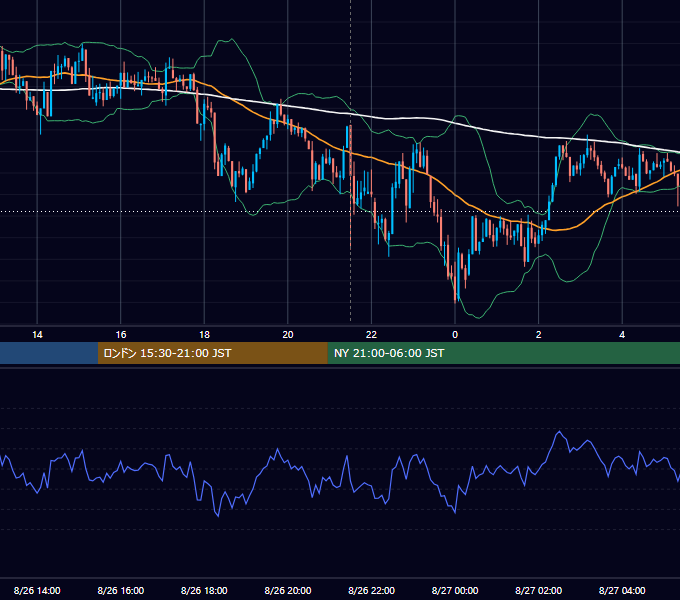Click the highest peak of the blue oscillator line
Image resolution: width=680 pixels, height=600 pixels.
click(559, 431)
